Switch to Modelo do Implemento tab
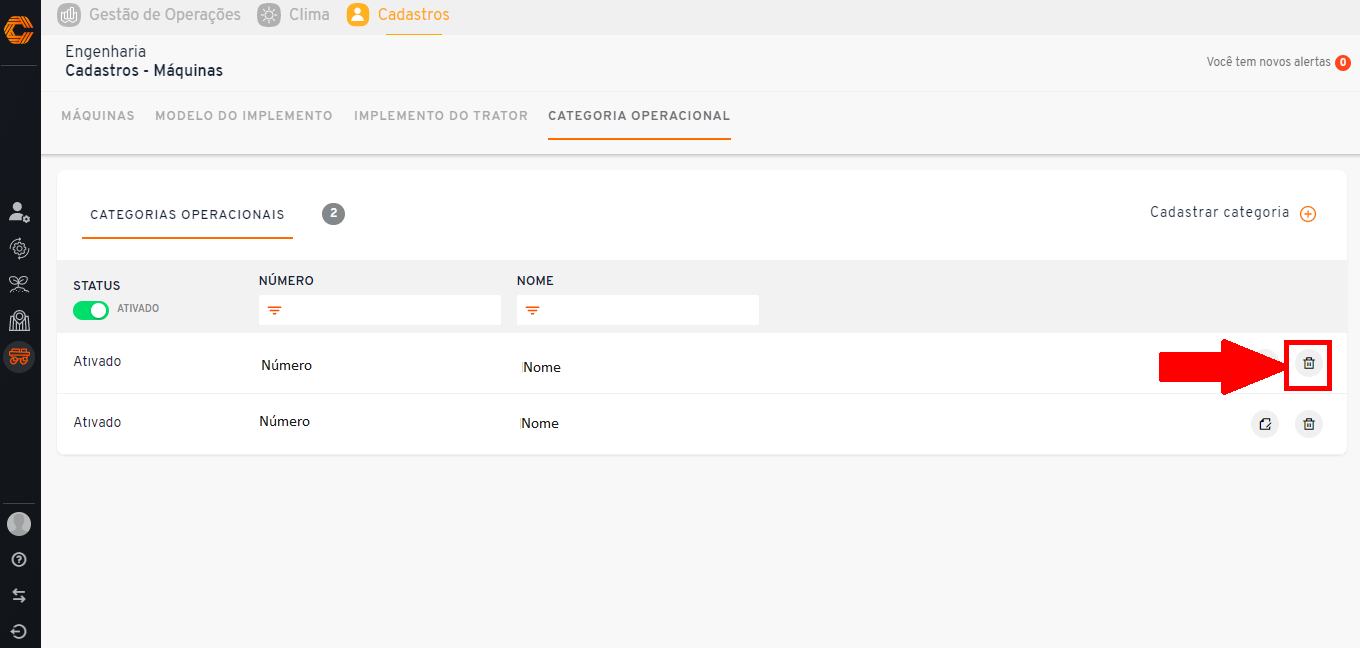1360x648 pixels. [x=244, y=116]
